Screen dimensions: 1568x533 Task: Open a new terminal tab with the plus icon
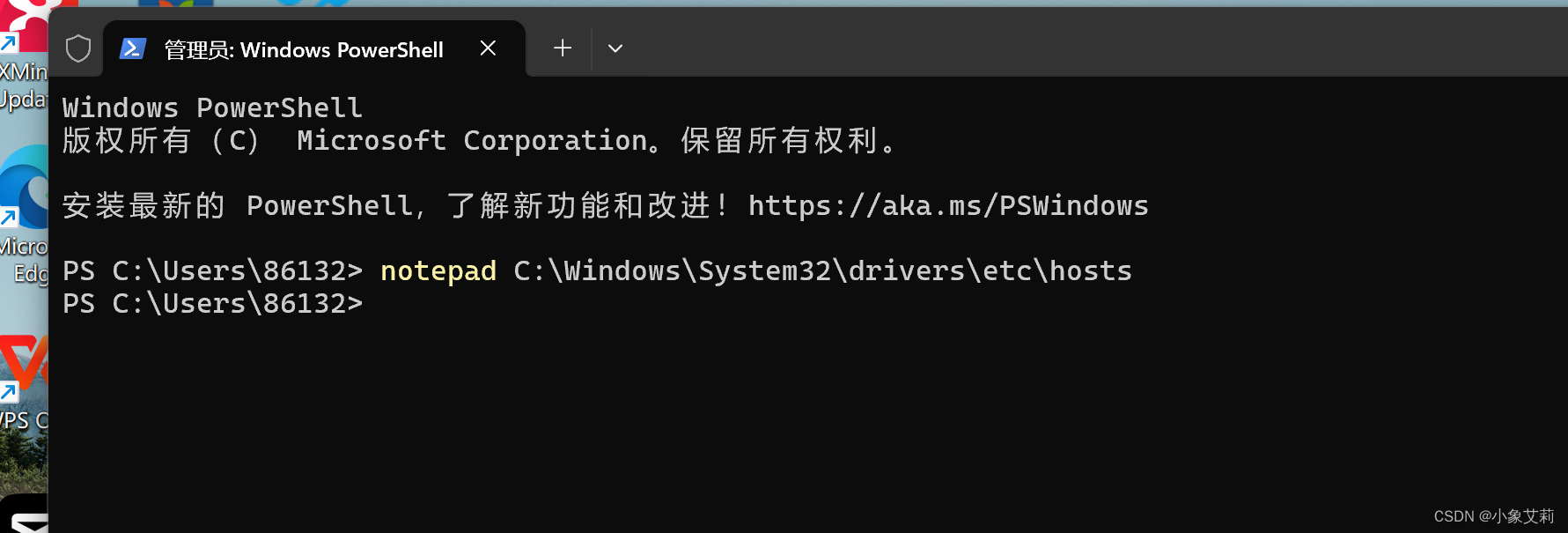[x=561, y=48]
